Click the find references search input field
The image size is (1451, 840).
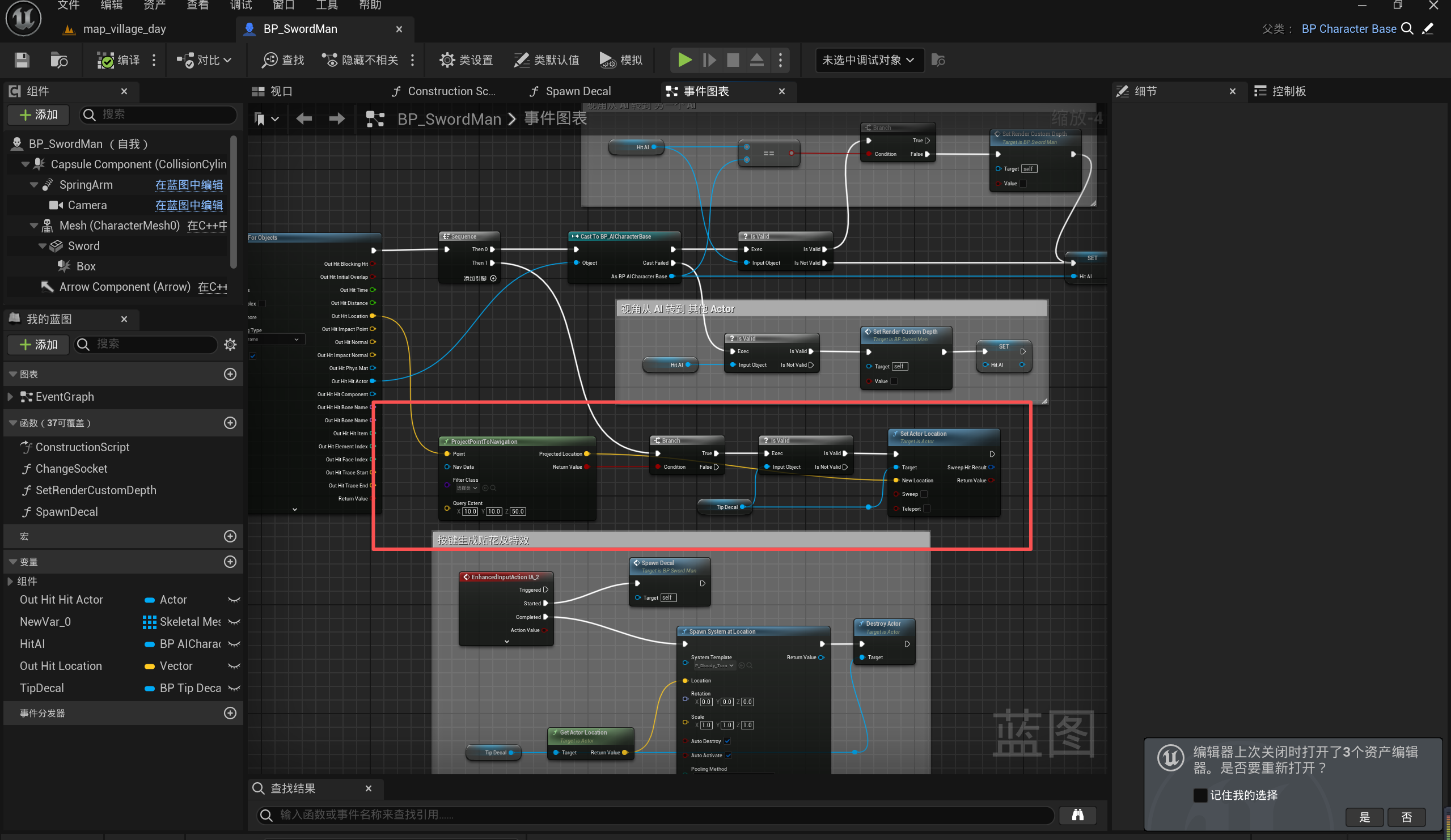click(x=657, y=814)
